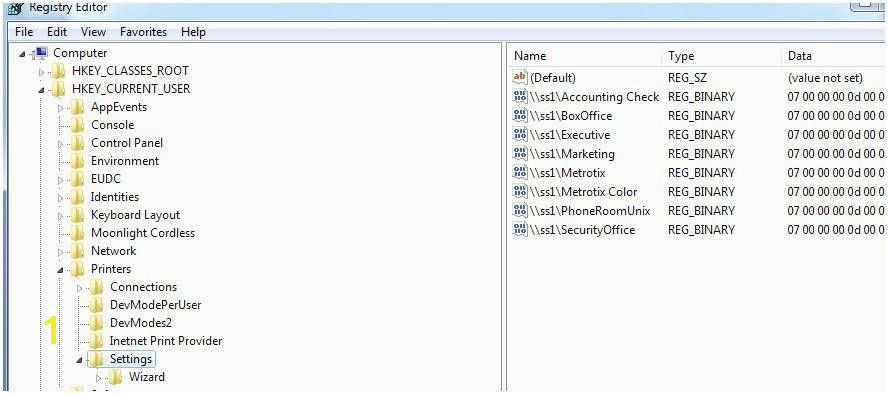The height and width of the screenshot is (394, 888).
Task: Expand the Network key
Action: pos(61,252)
